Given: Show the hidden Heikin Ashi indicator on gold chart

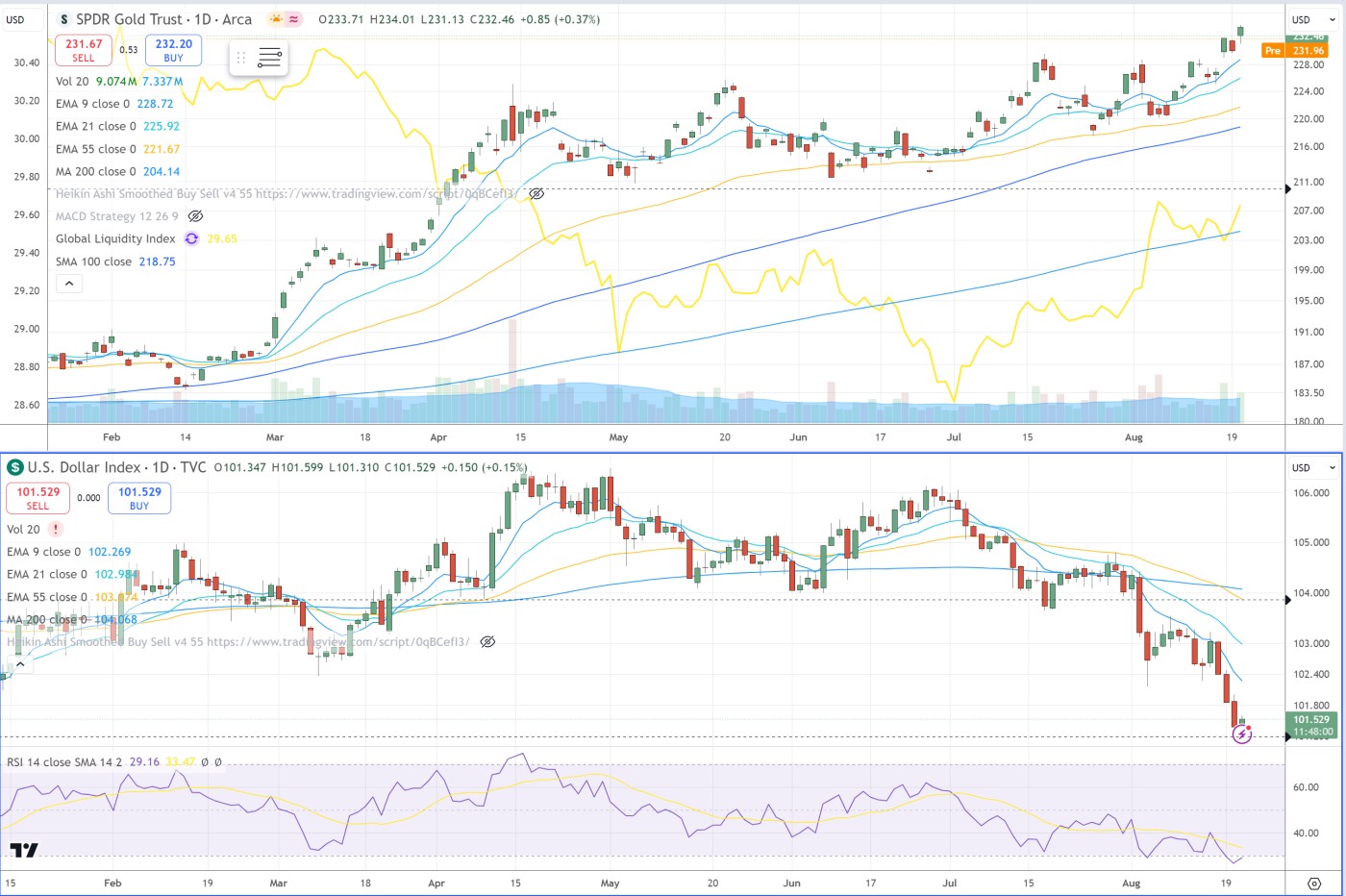Looking at the screenshot, I should [x=536, y=194].
